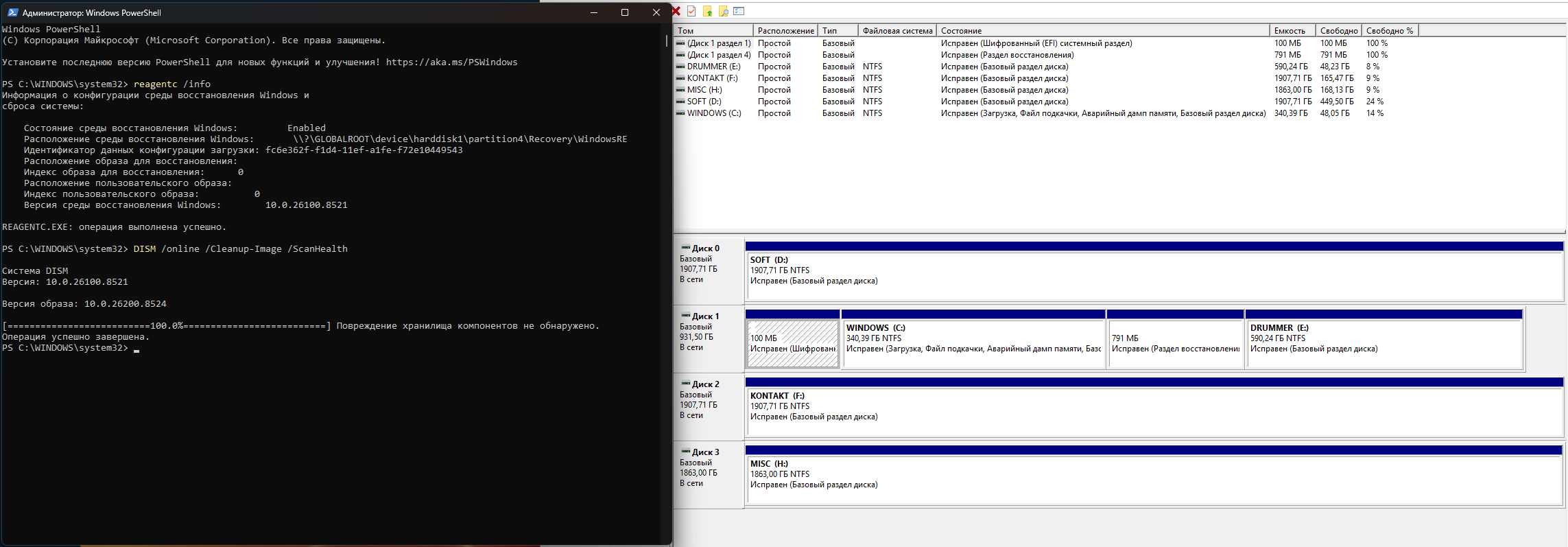Click the '8 %' free percentage cell

pos(1373,67)
